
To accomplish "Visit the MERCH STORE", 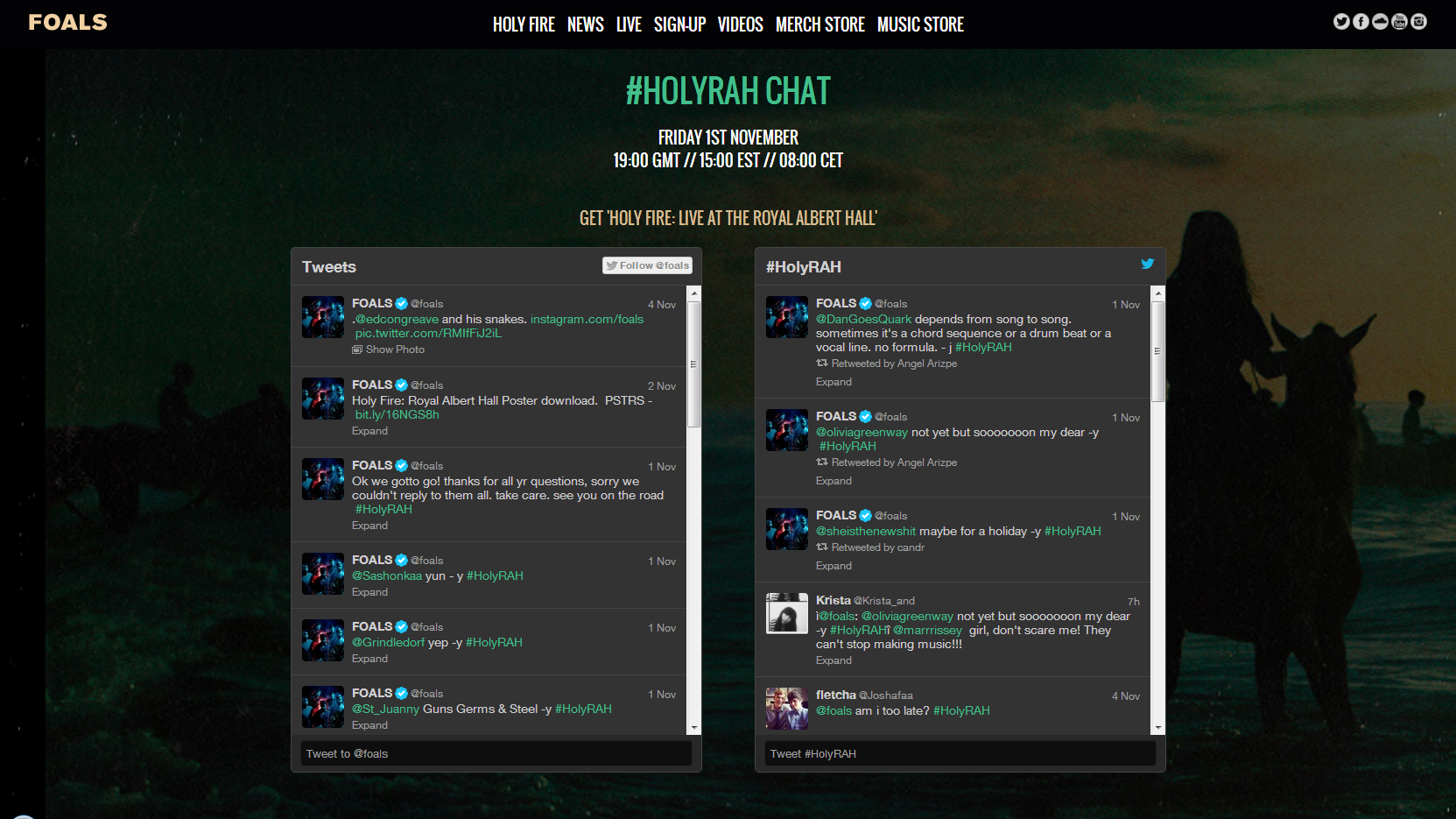I will [x=820, y=25].
